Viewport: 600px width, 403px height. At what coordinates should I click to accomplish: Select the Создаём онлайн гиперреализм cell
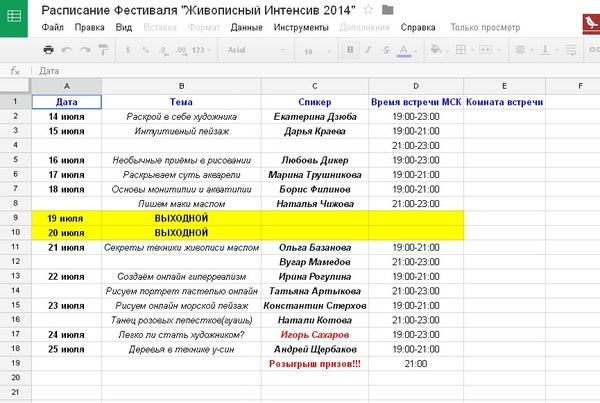pos(181,277)
